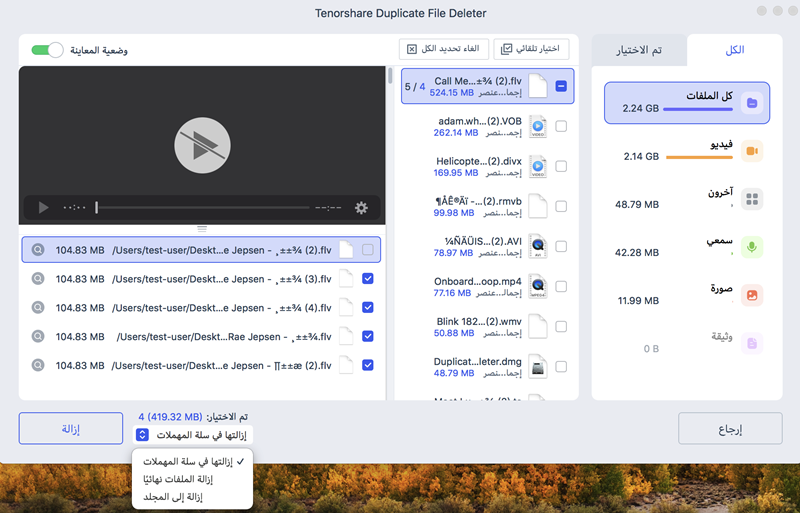800x513 pixels.
Task: Click the file list vertical scrollbar
Action: pos(390,76)
